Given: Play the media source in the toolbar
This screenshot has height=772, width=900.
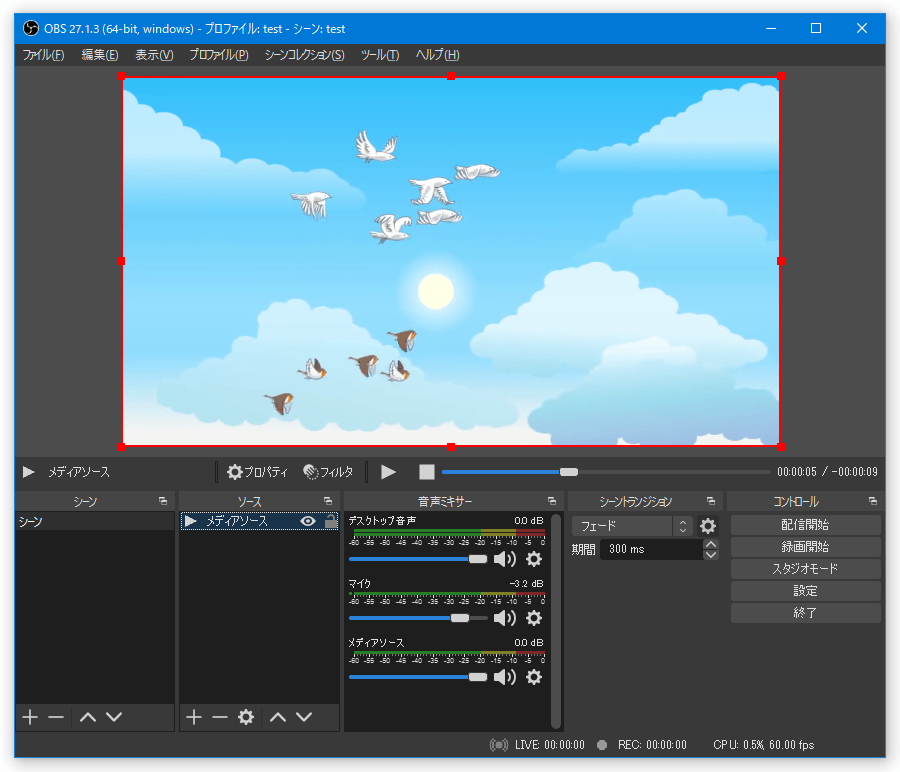Looking at the screenshot, I should coord(389,472).
